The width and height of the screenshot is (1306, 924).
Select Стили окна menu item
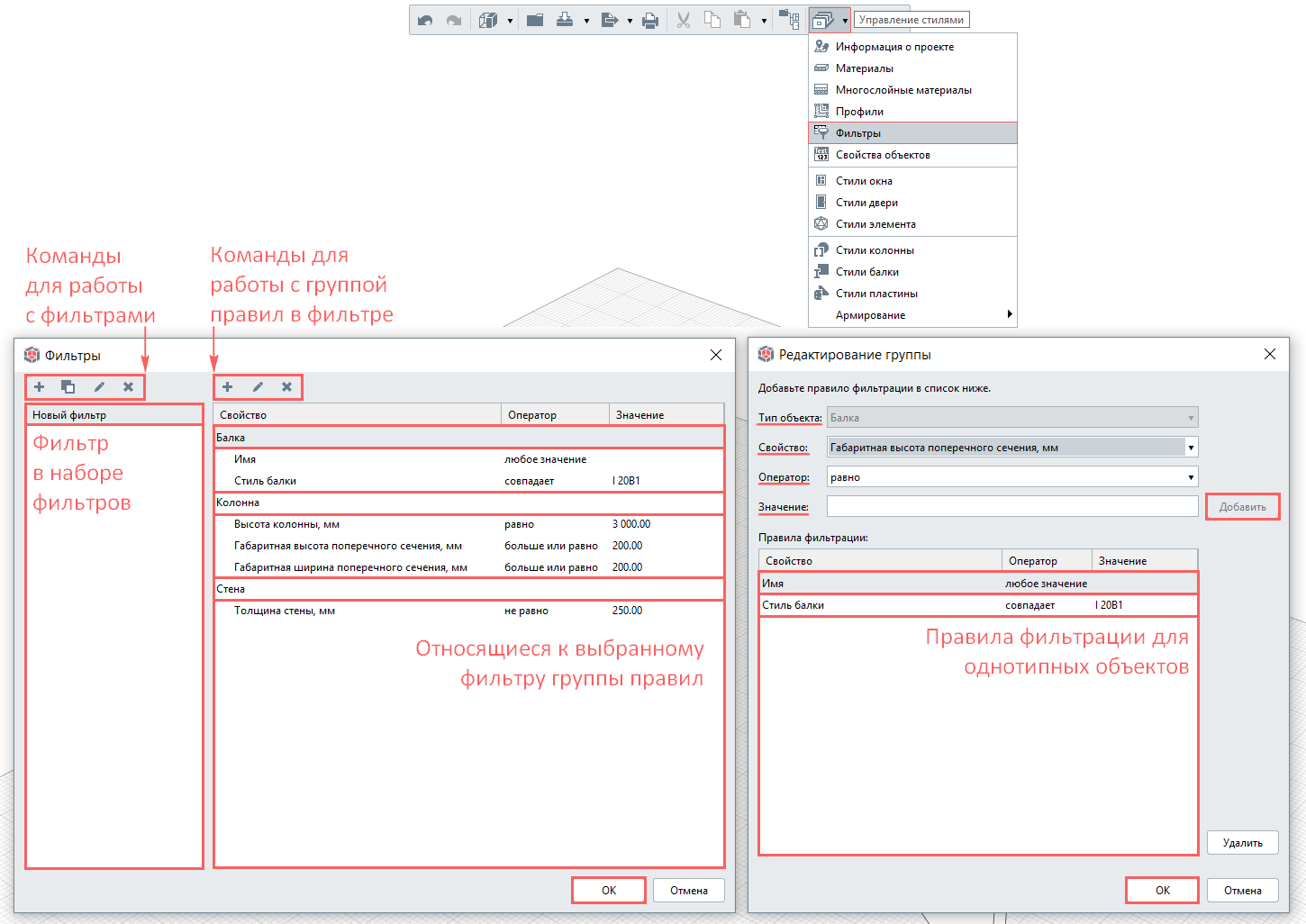pyautogui.click(x=912, y=181)
